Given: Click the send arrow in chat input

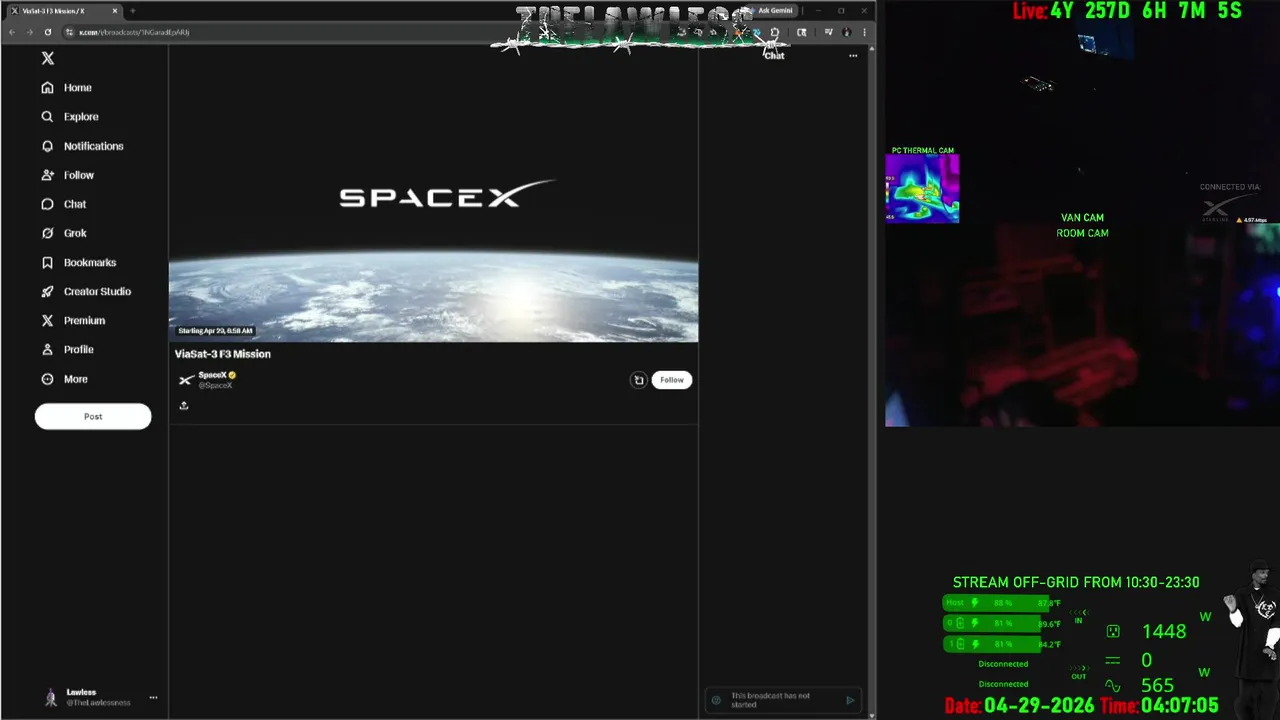Looking at the screenshot, I should (850, 700).
